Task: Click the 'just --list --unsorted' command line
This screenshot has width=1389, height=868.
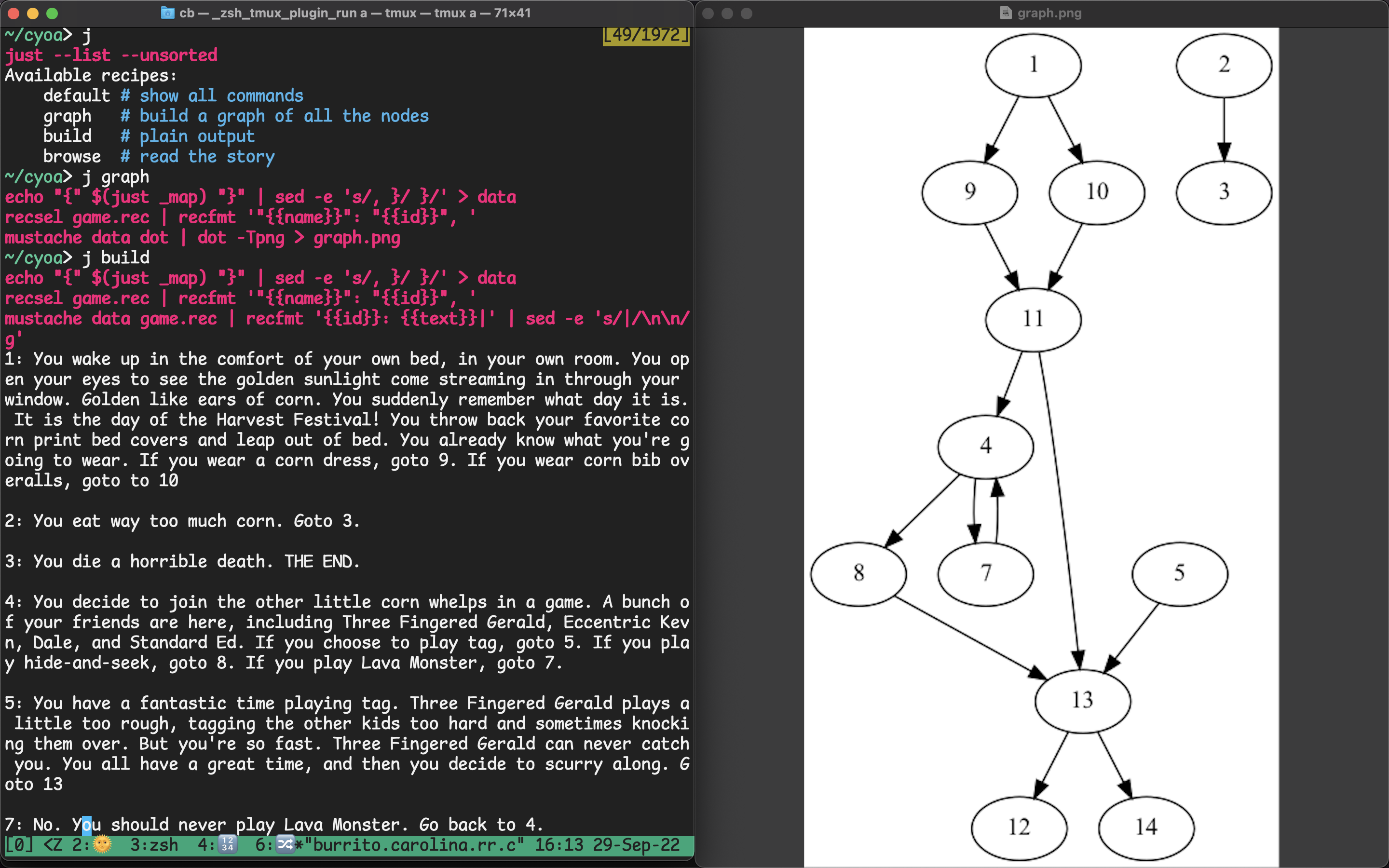Action: (x=111, y=55)
